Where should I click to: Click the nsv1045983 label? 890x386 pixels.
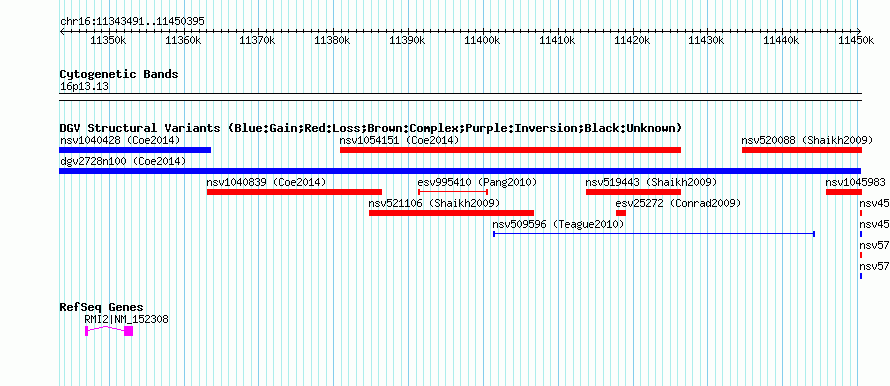855,182
